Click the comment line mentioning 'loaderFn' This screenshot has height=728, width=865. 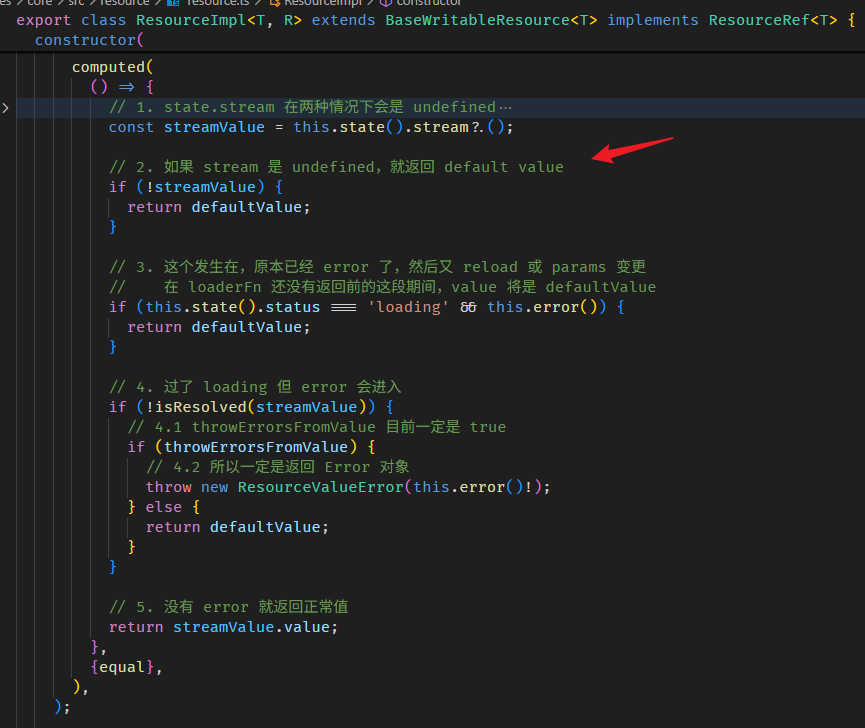383,287
